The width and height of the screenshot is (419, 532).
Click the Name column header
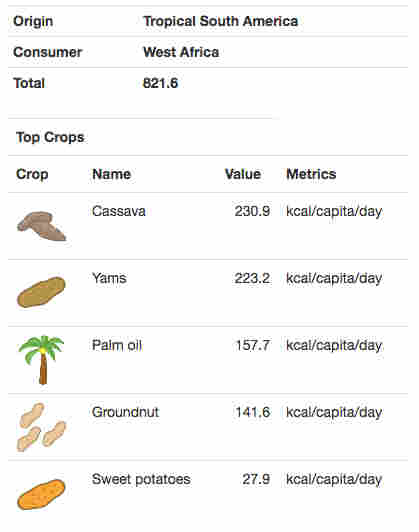[112, 174]
